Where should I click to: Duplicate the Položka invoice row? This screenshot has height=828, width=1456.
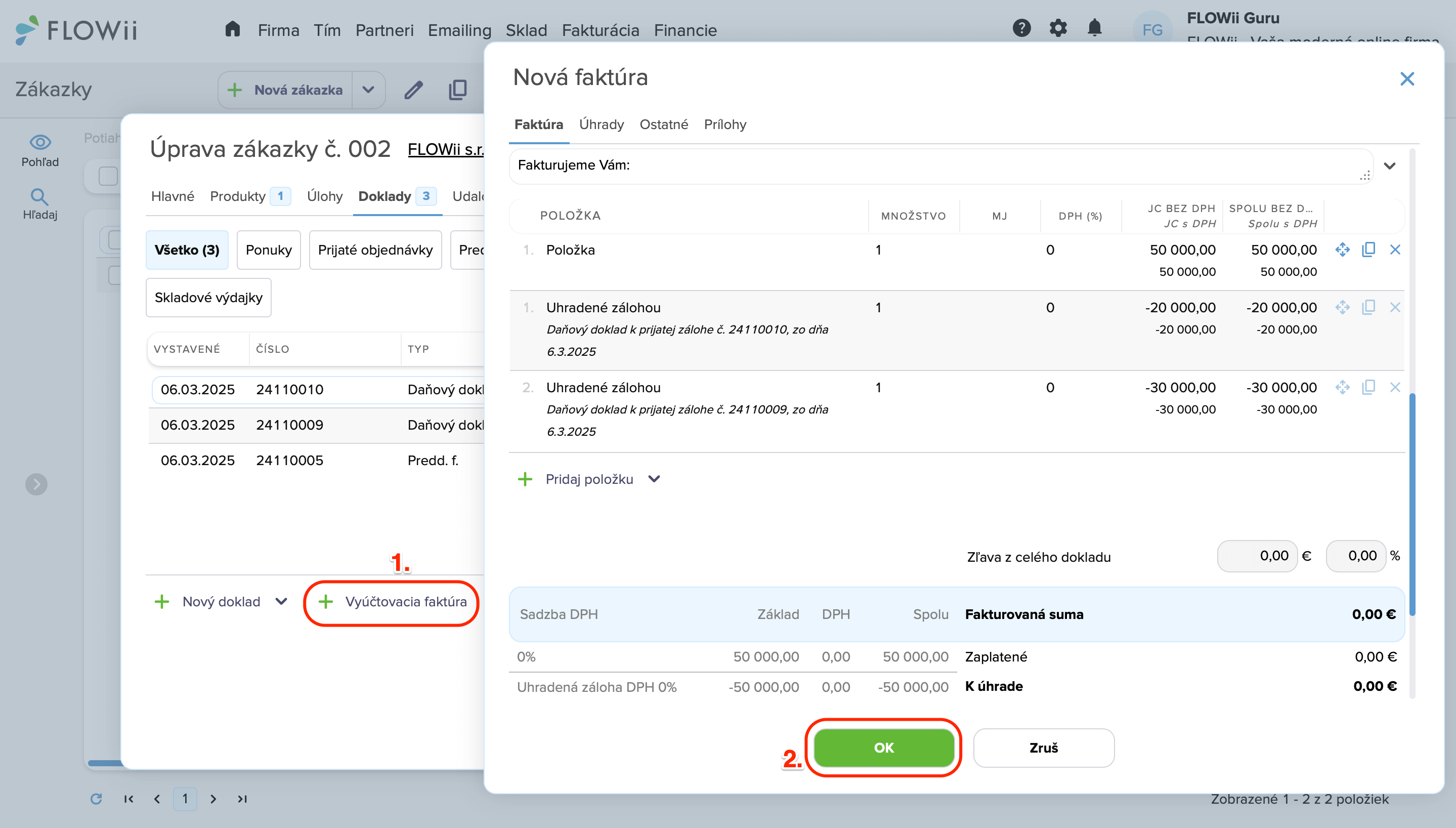pyautogui.click(x=1368, y=250)
